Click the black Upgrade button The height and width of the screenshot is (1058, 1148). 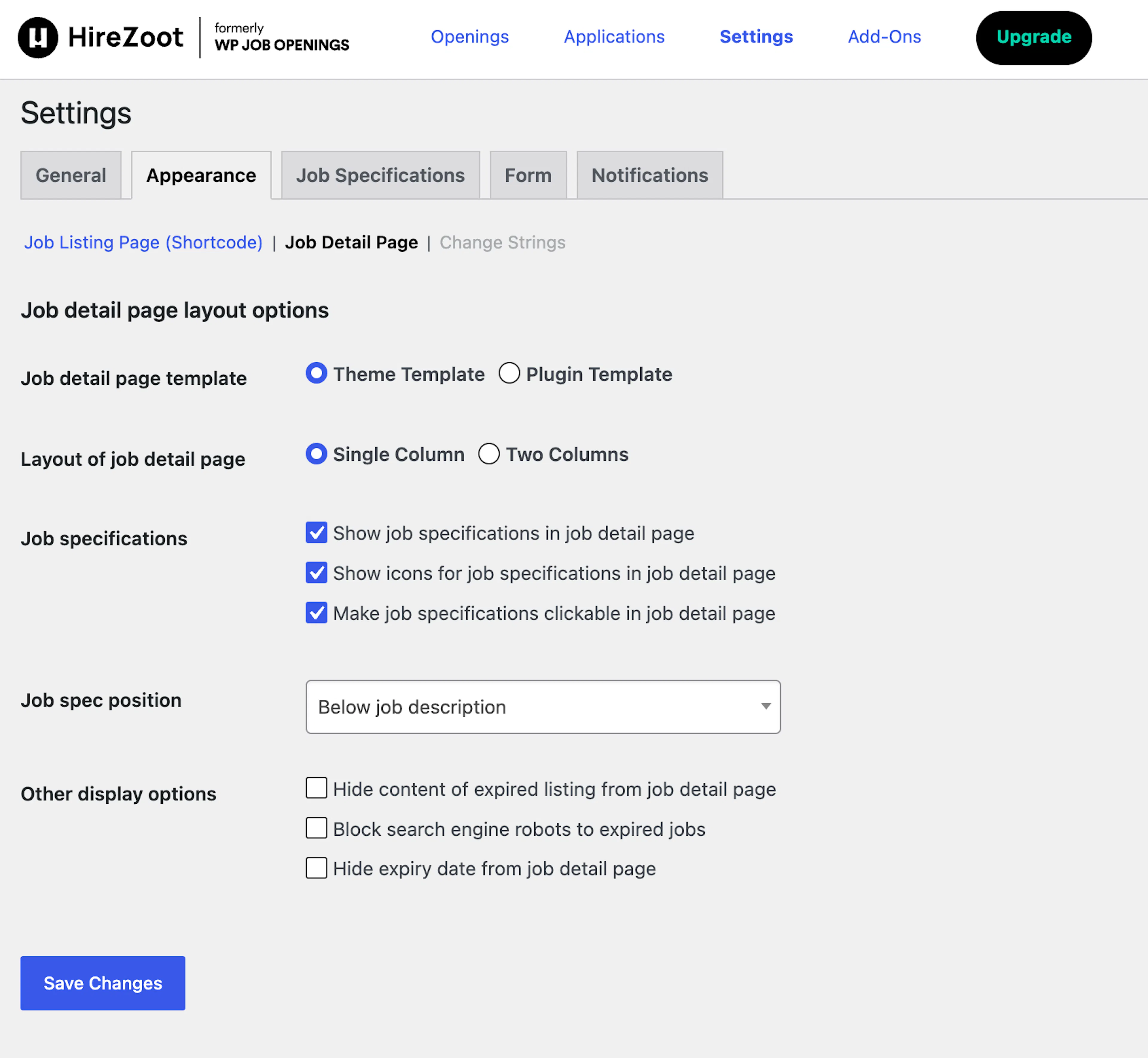[x=1033, y=38]
